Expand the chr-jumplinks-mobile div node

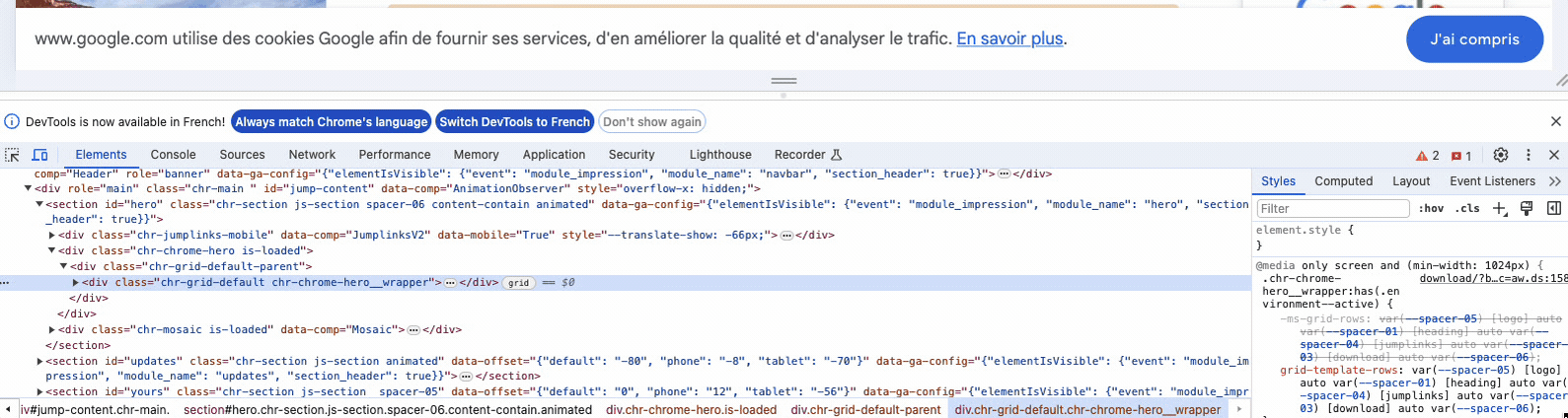tap(52, 236)
